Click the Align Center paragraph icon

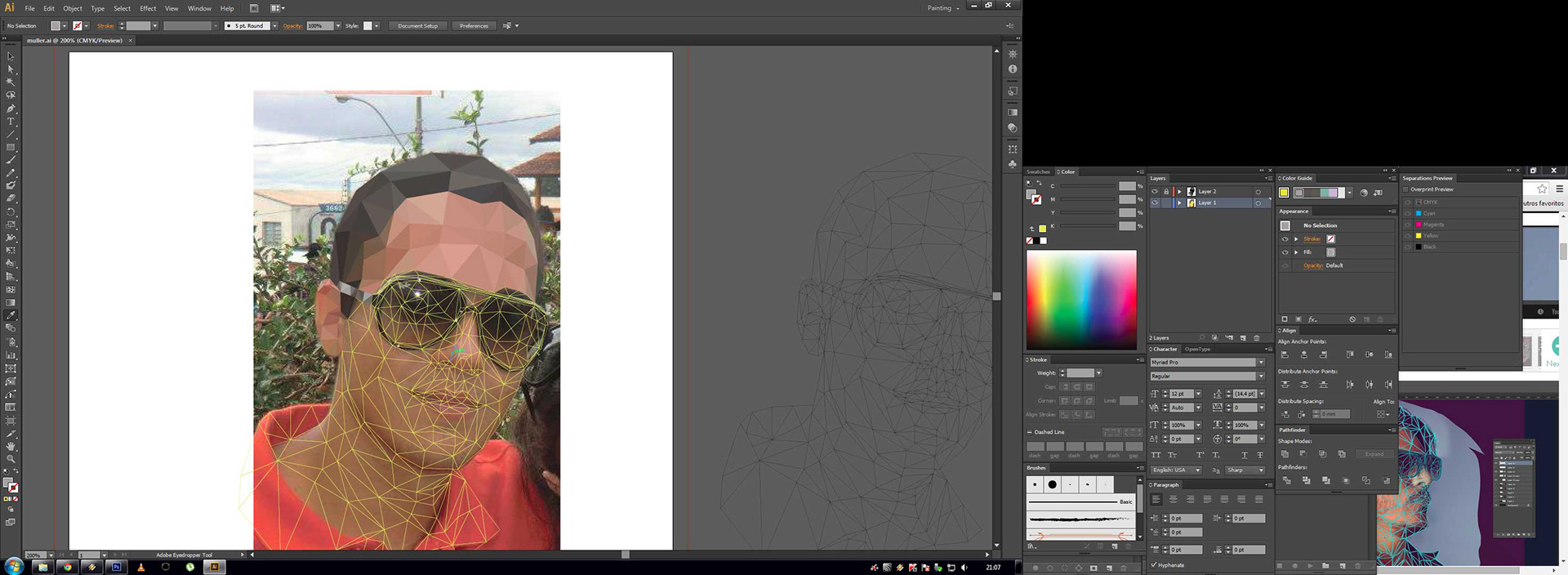coord(1173,499)
